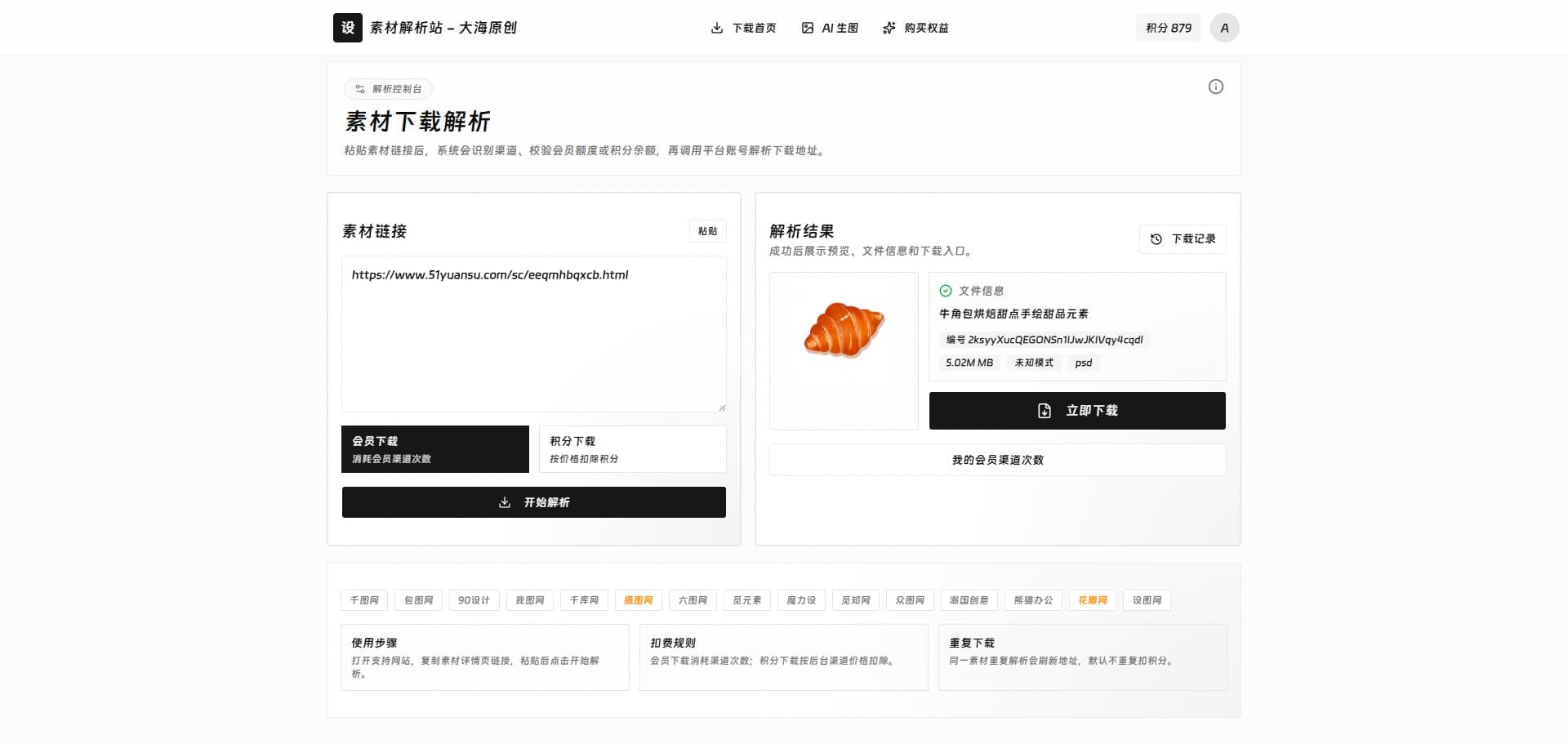
Task: Select the 积分下载 mode option
Action: pyautogui.click(x=632, y=449)
